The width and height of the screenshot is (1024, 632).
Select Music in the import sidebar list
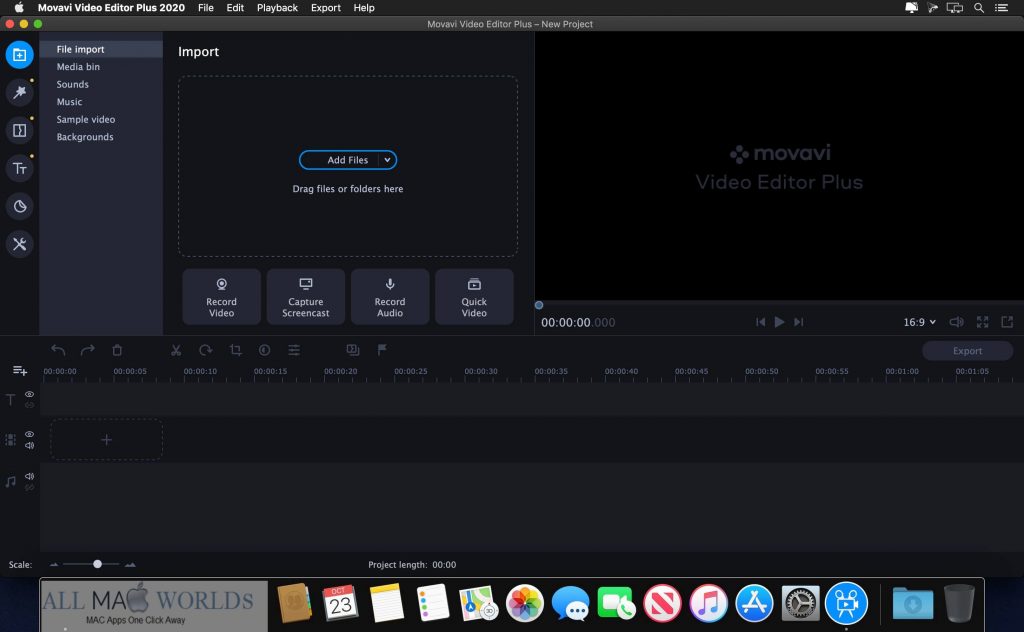coord(101,102)
